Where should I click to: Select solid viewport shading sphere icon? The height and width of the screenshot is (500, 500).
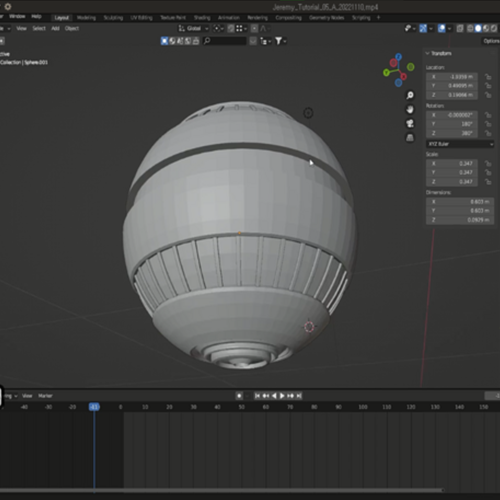pyautogui.click(x=478, y=28)
